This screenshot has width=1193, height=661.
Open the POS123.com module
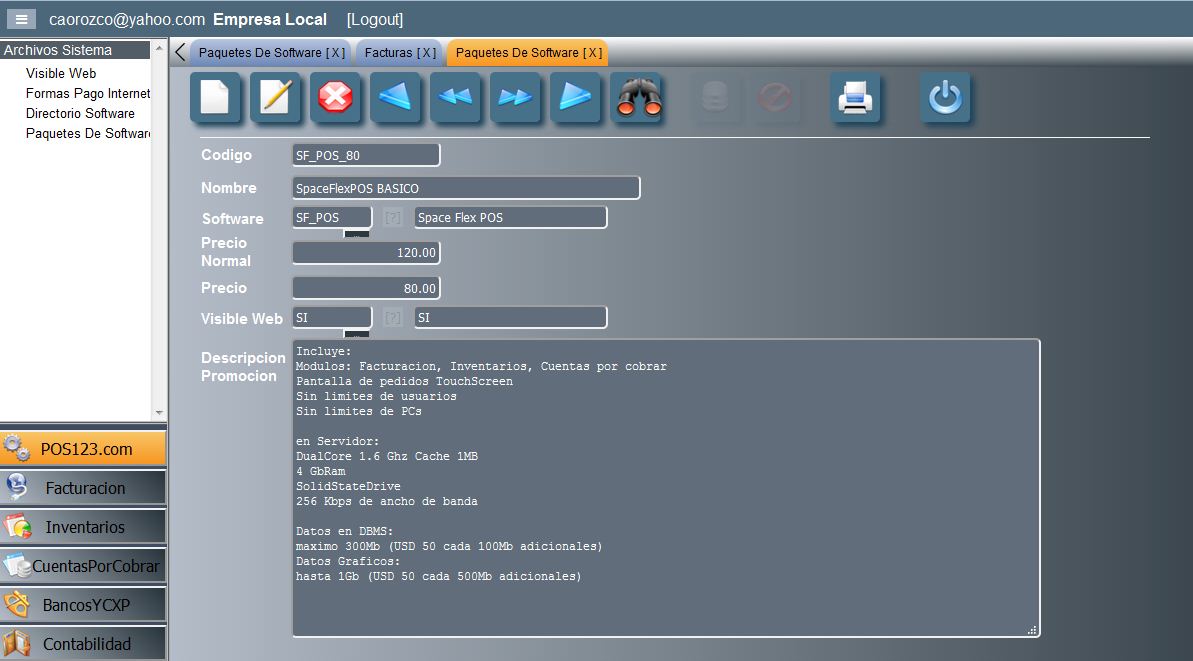pos(83,449)
